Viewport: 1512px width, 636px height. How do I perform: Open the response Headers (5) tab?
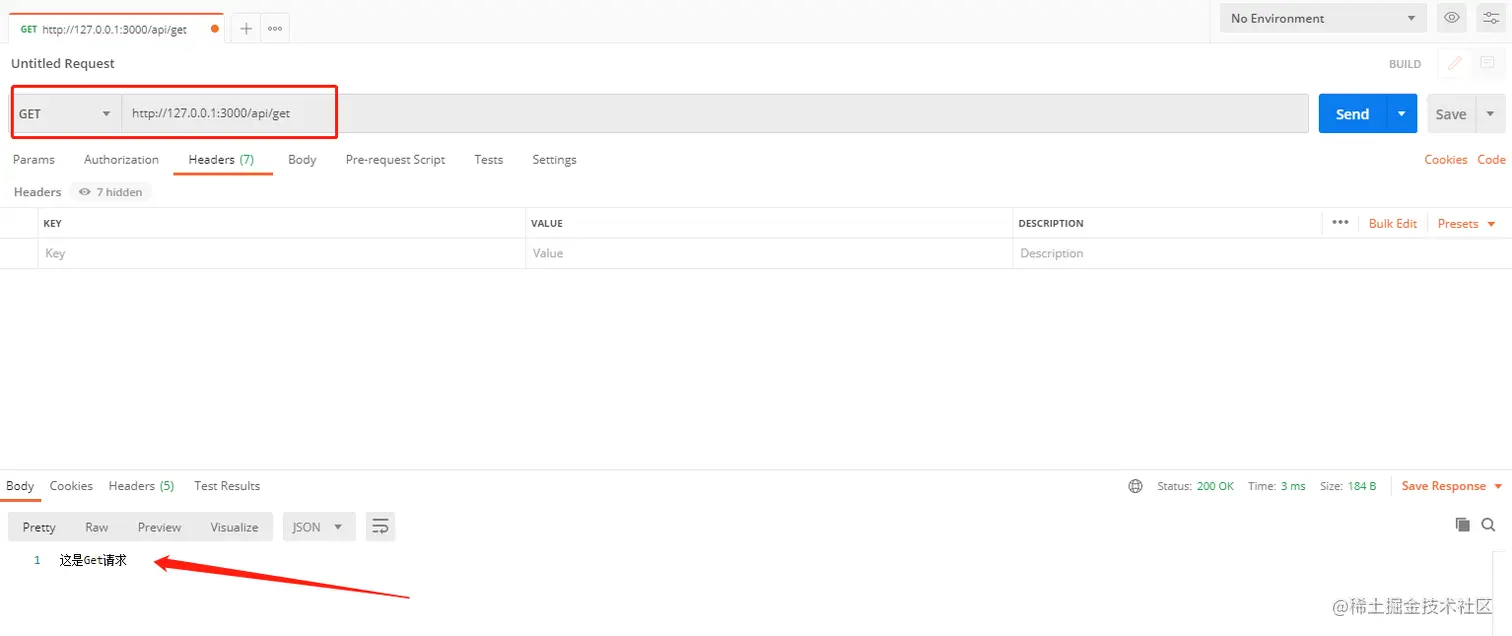[141, 486]
